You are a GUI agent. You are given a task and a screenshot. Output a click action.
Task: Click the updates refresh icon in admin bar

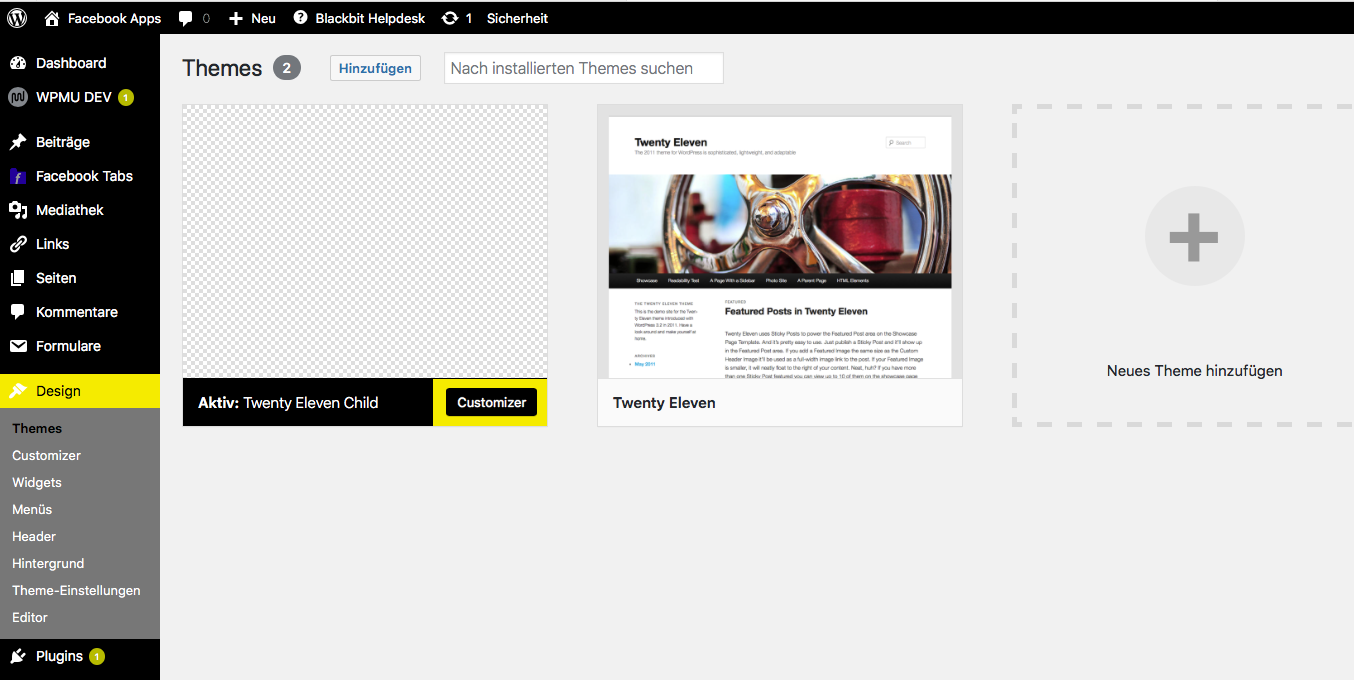tap(450, 18)
